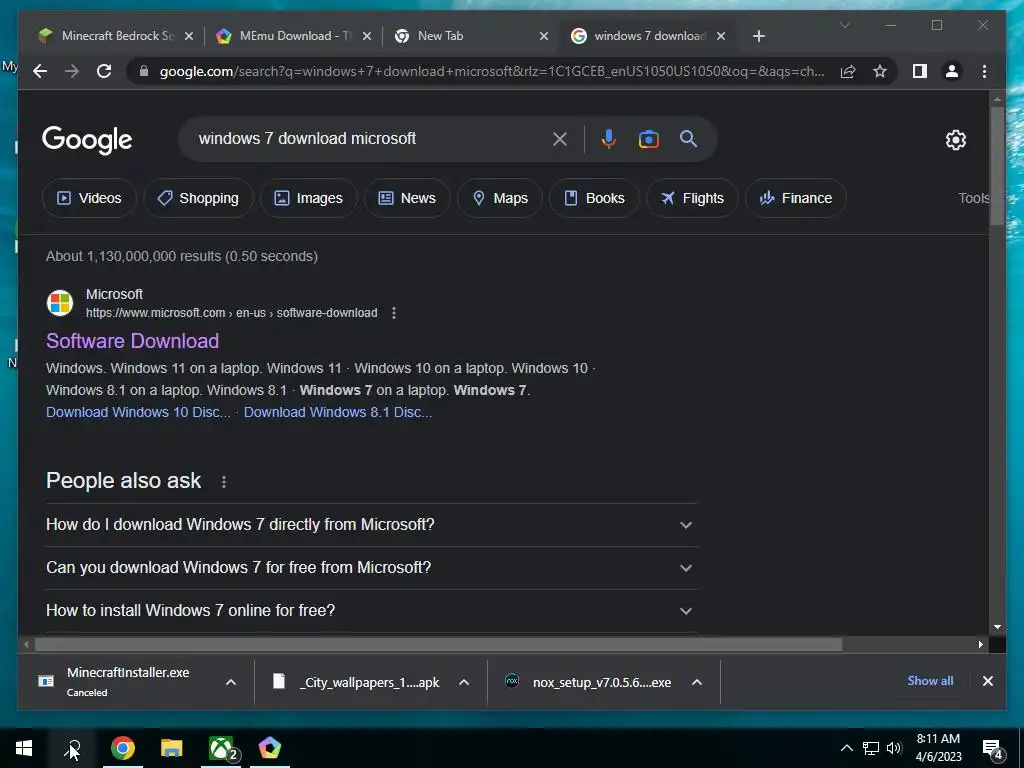Open Download Windows 8.1 Disc link
The image size is (1024, 768).
click(x=338, y=412)
